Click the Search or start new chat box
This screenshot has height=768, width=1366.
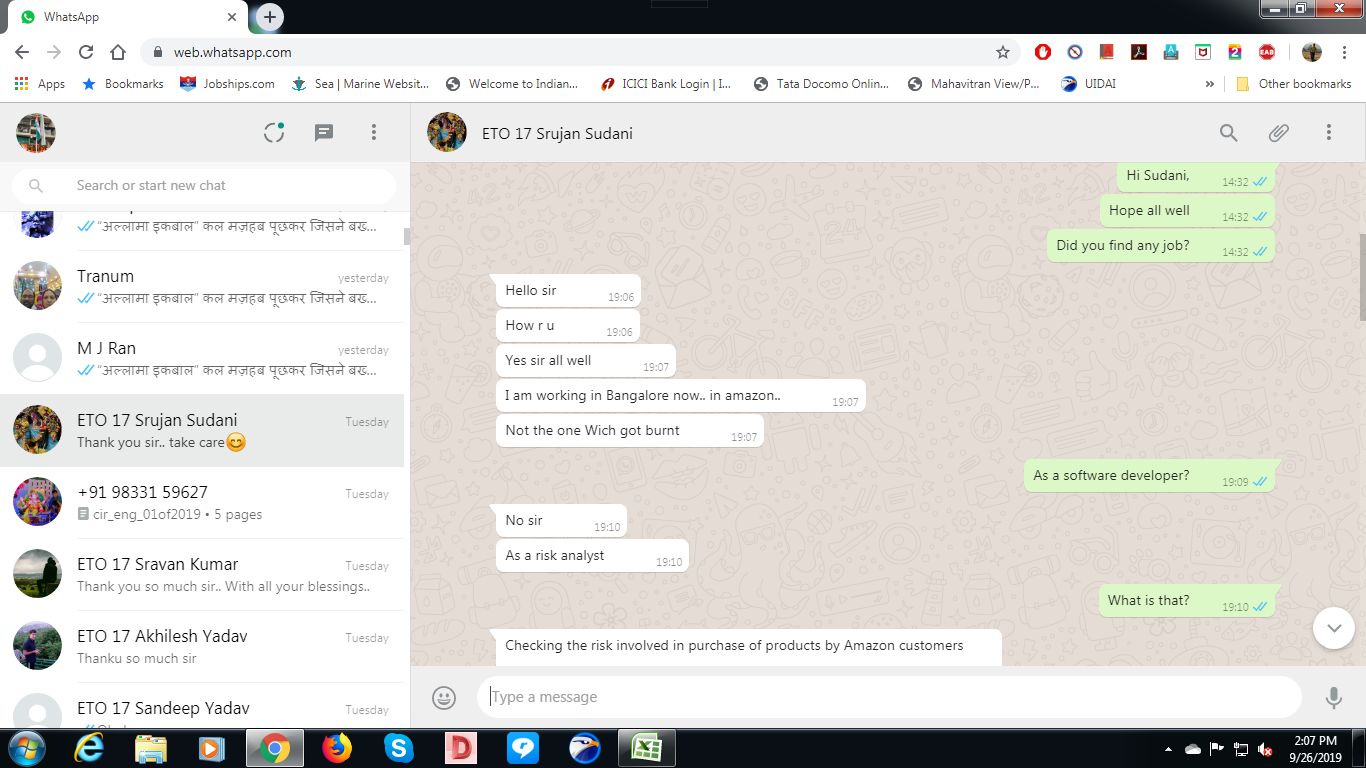tap(204, 185)
